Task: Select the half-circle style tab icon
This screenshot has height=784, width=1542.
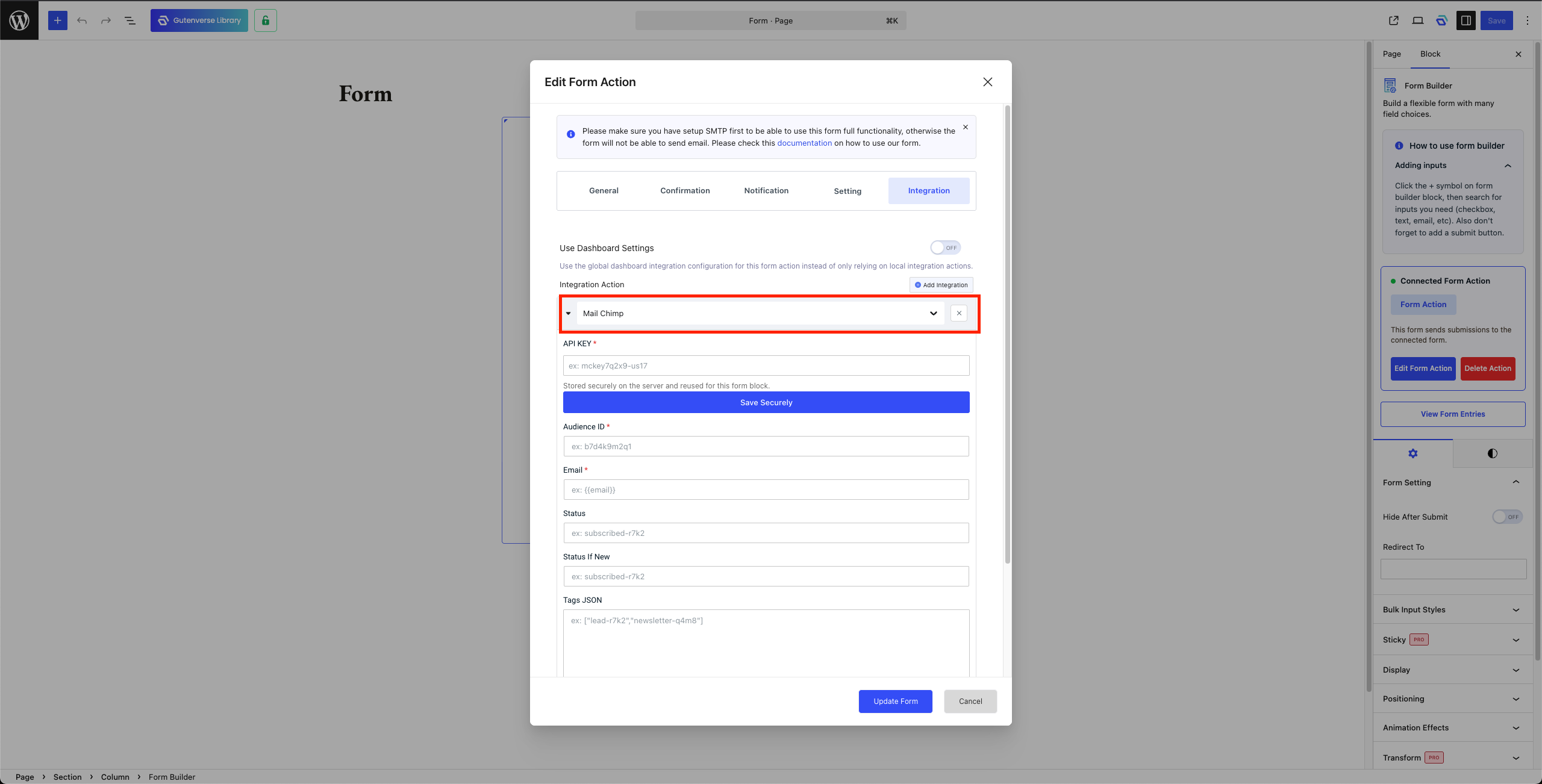Action: (x=1492, y=453)
